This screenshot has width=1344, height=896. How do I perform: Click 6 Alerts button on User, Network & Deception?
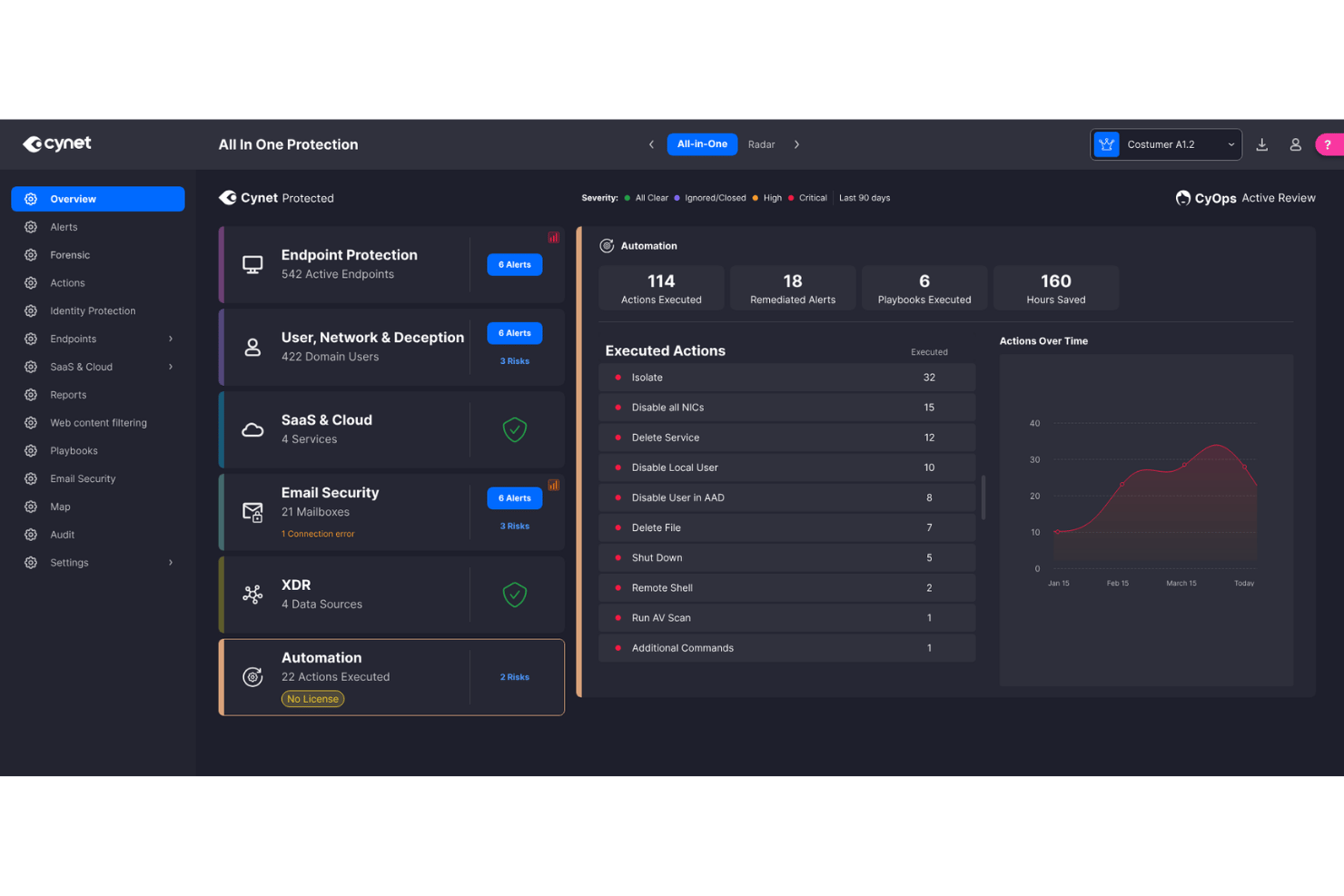tap(515, 333)
